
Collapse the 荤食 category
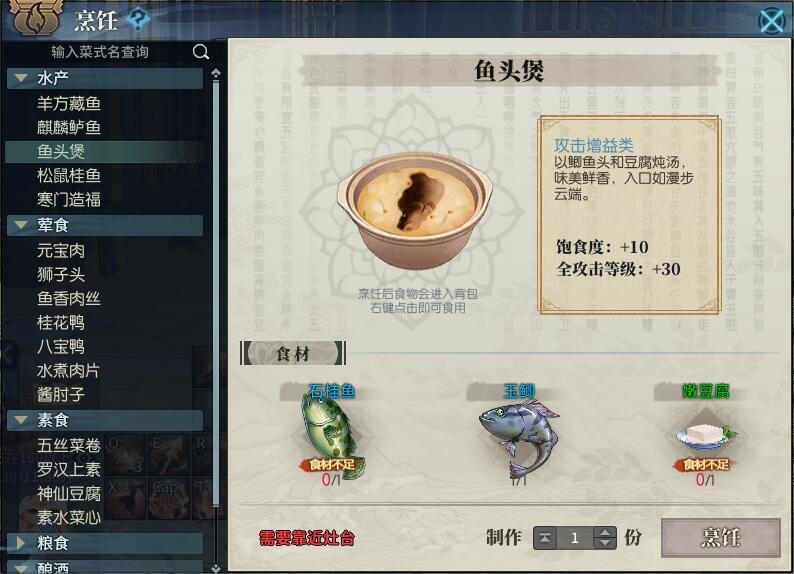(x=21, y=224)
